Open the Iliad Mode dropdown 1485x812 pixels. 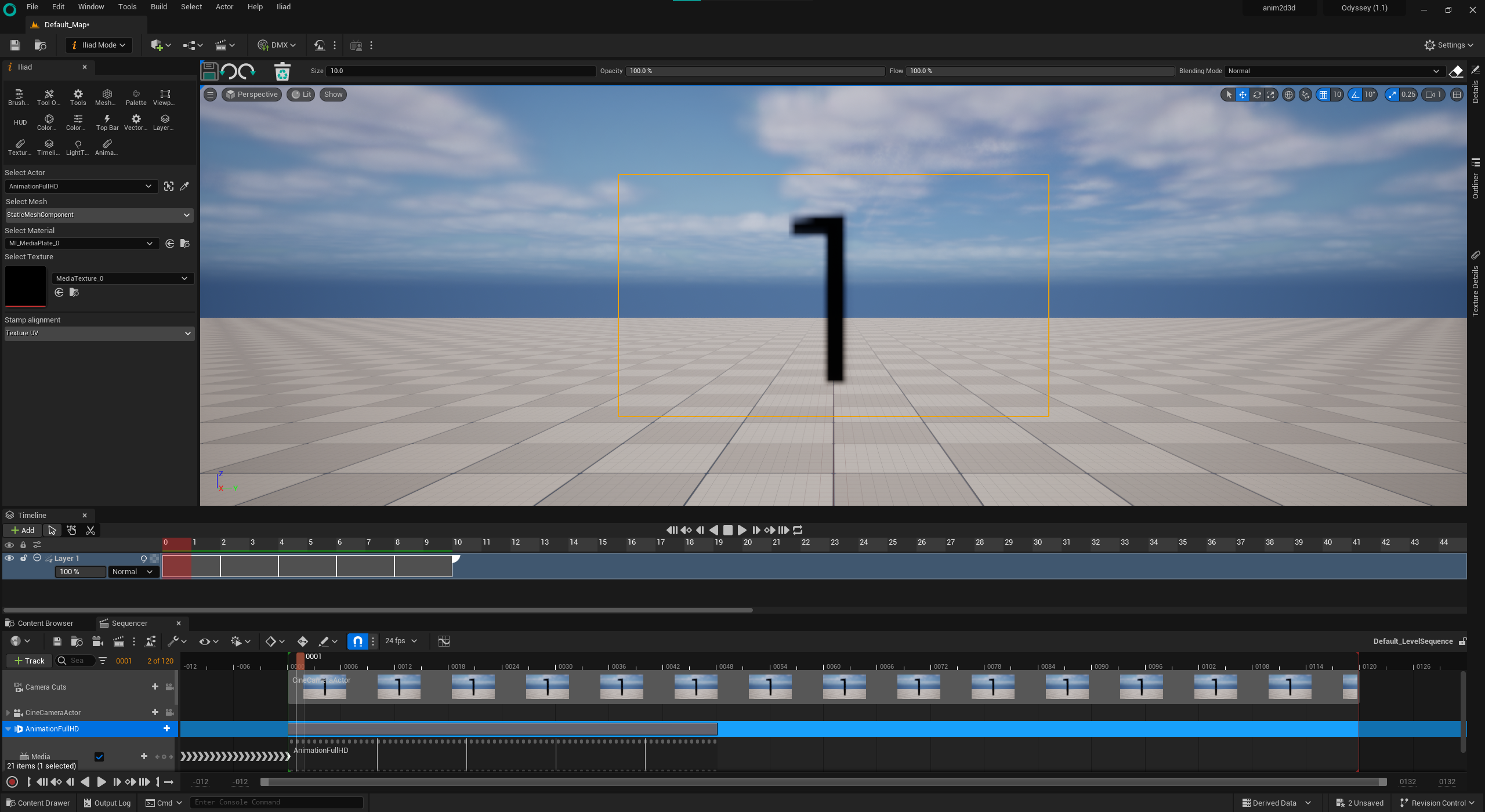[99, 45]
